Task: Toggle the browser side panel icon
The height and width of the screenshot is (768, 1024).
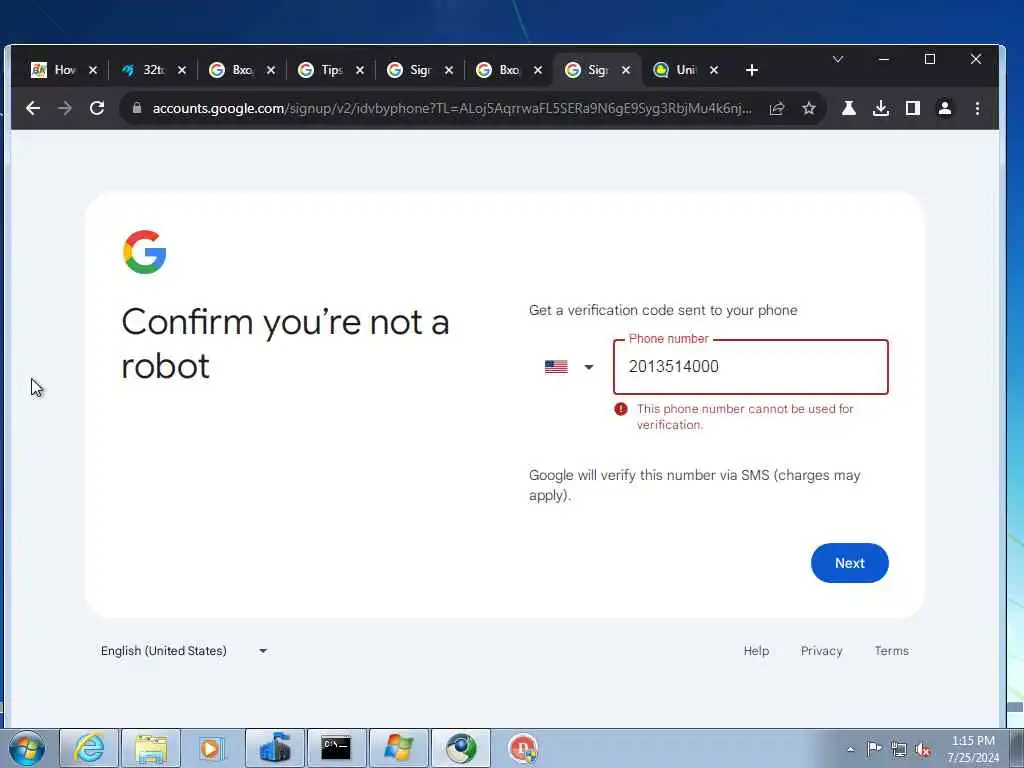Action: (912, 108)
